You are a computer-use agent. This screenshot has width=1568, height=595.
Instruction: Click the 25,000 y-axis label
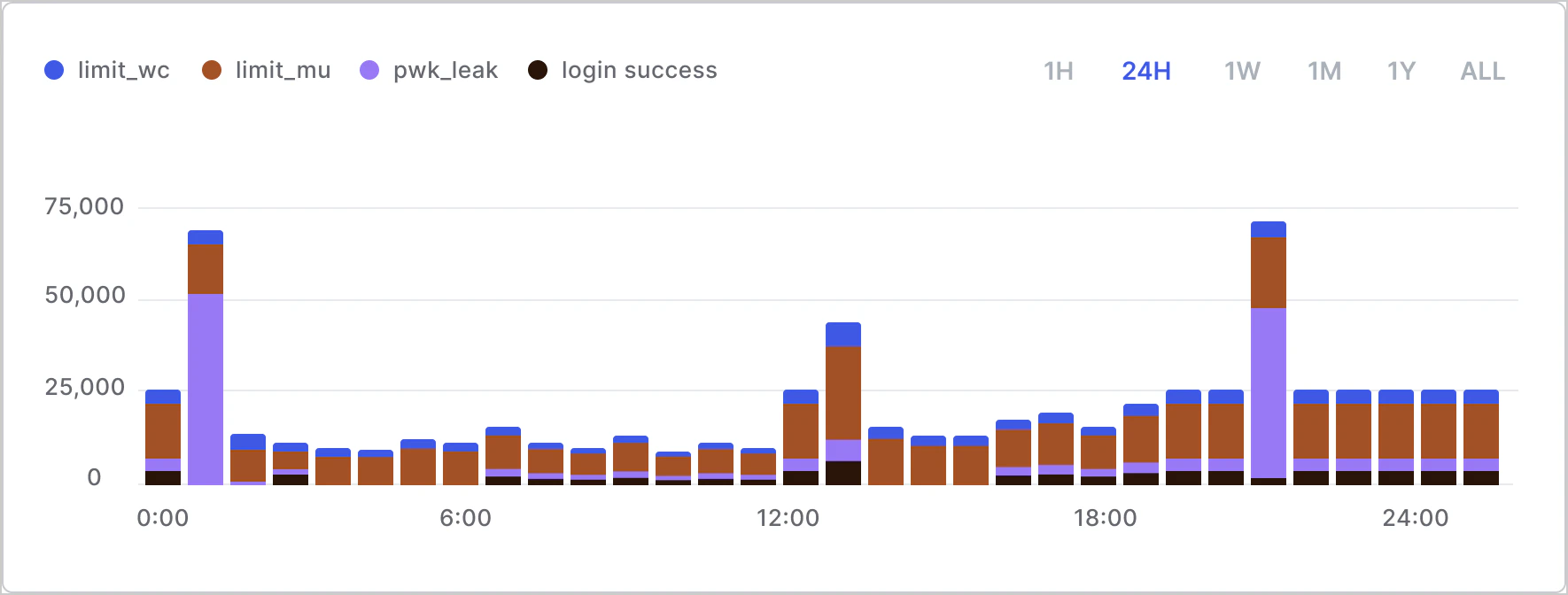(x=85, y=388)
